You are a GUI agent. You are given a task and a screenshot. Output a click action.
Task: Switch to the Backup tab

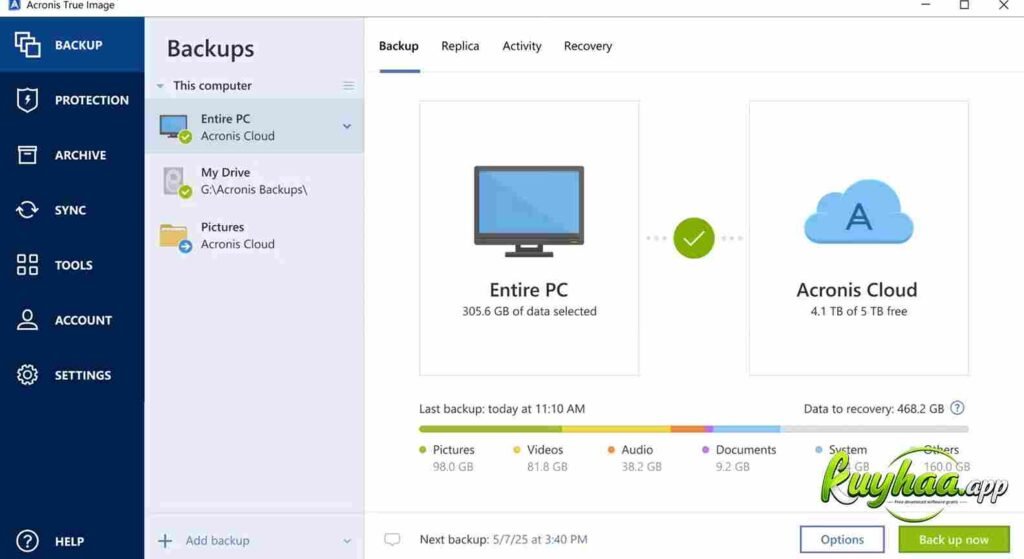(x=398, y=46)
